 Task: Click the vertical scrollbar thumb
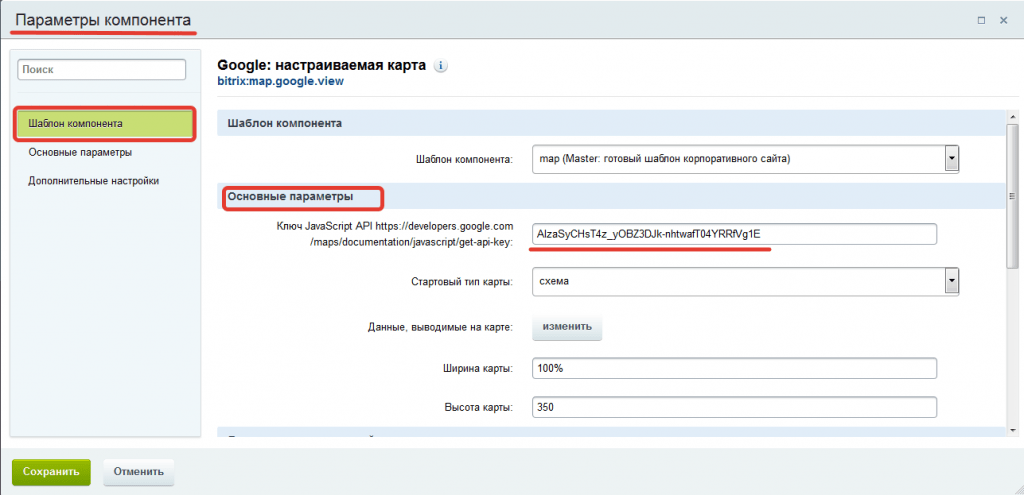pos(1012,195)
